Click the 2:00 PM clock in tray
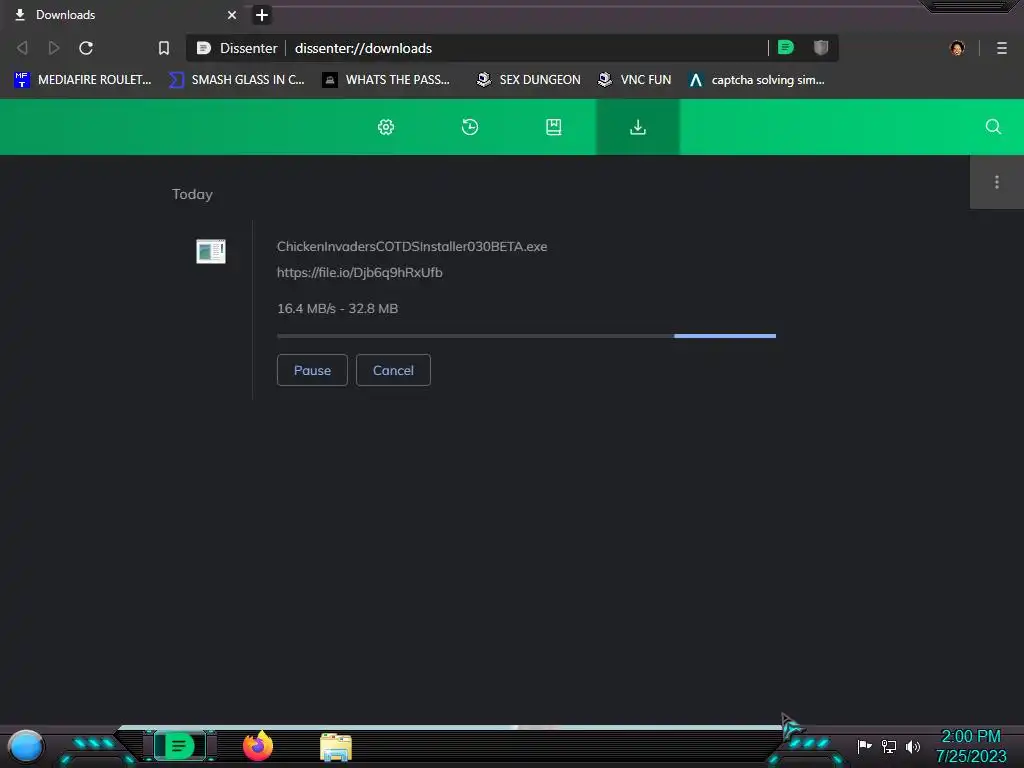Image resolution: width=1024 pixels, height=768 pixels. 971,736
